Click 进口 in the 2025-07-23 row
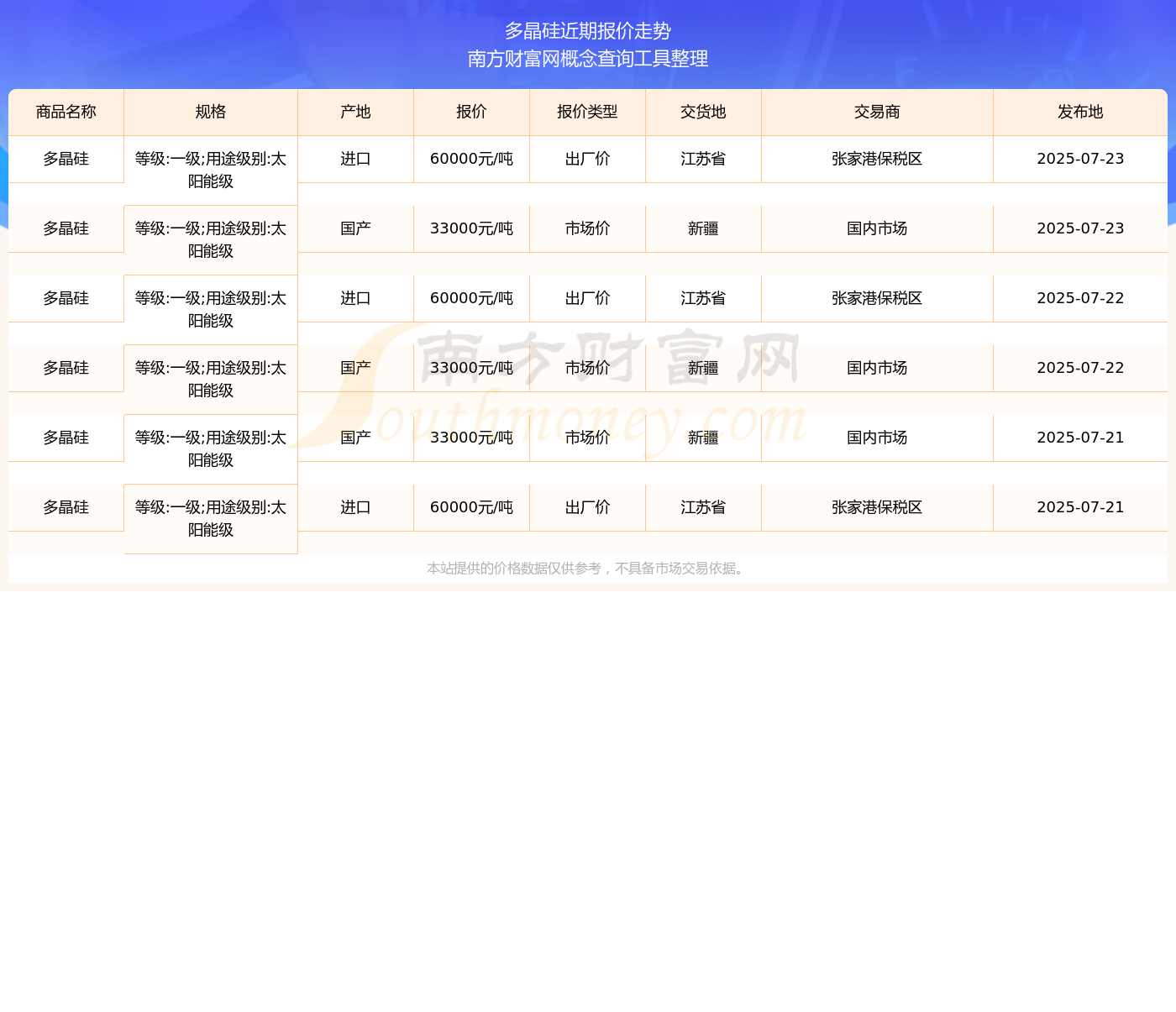 (355, 159)
